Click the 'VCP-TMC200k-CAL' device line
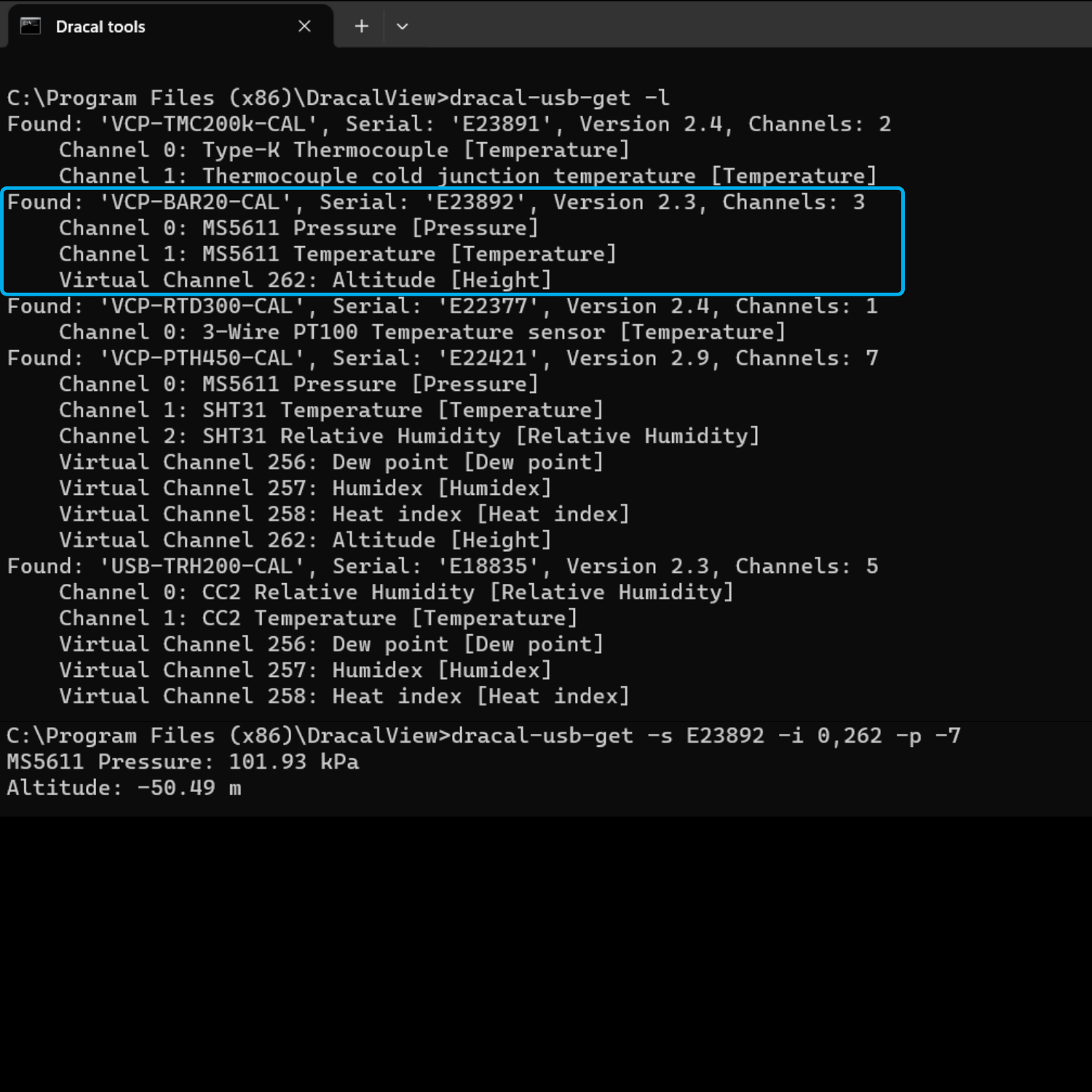 (x=448, y=124)
